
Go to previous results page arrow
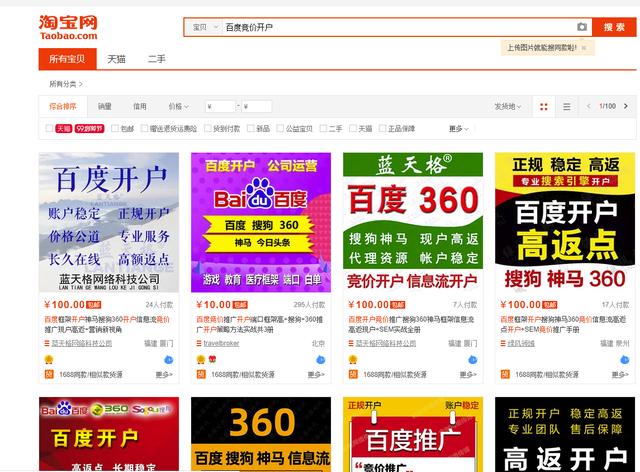click(x=589, y=106)
